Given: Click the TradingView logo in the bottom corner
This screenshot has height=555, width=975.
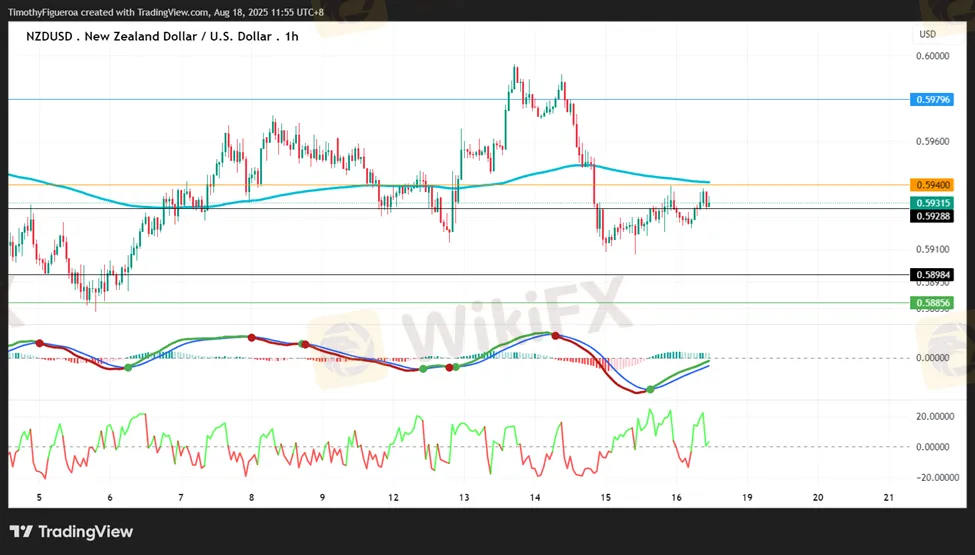Looking at the screenshot, I should coord(71,532).
